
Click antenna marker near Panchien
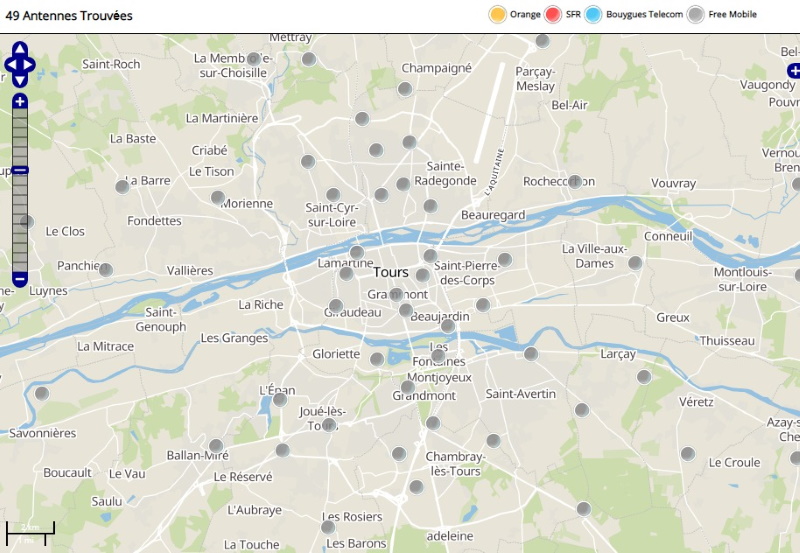[x=105, y=268]
